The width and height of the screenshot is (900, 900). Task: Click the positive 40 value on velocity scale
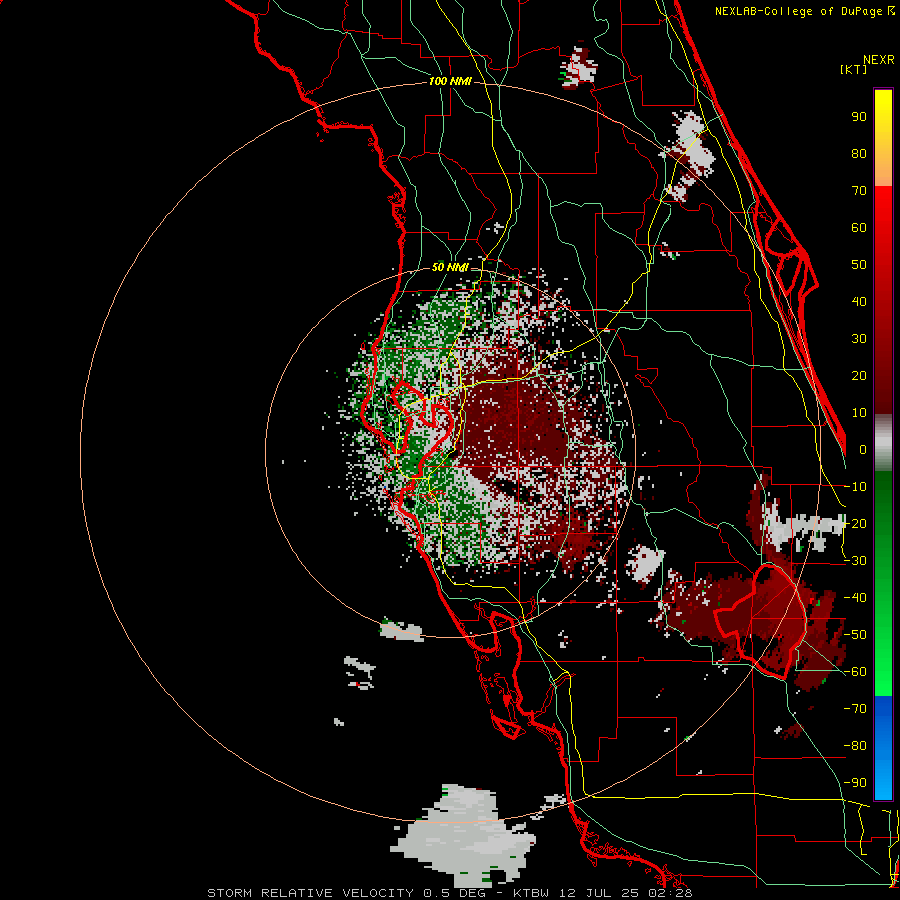coord(859,301)
